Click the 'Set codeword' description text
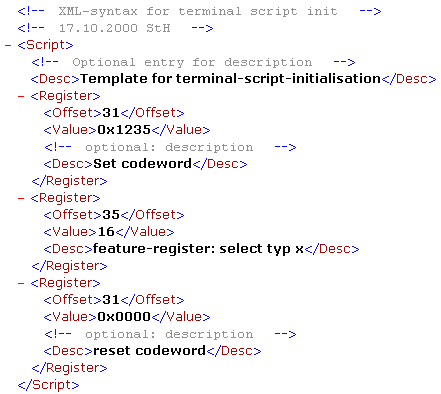Screen dimensions: 441x394 pyautogui.click(x=143, y=164)
